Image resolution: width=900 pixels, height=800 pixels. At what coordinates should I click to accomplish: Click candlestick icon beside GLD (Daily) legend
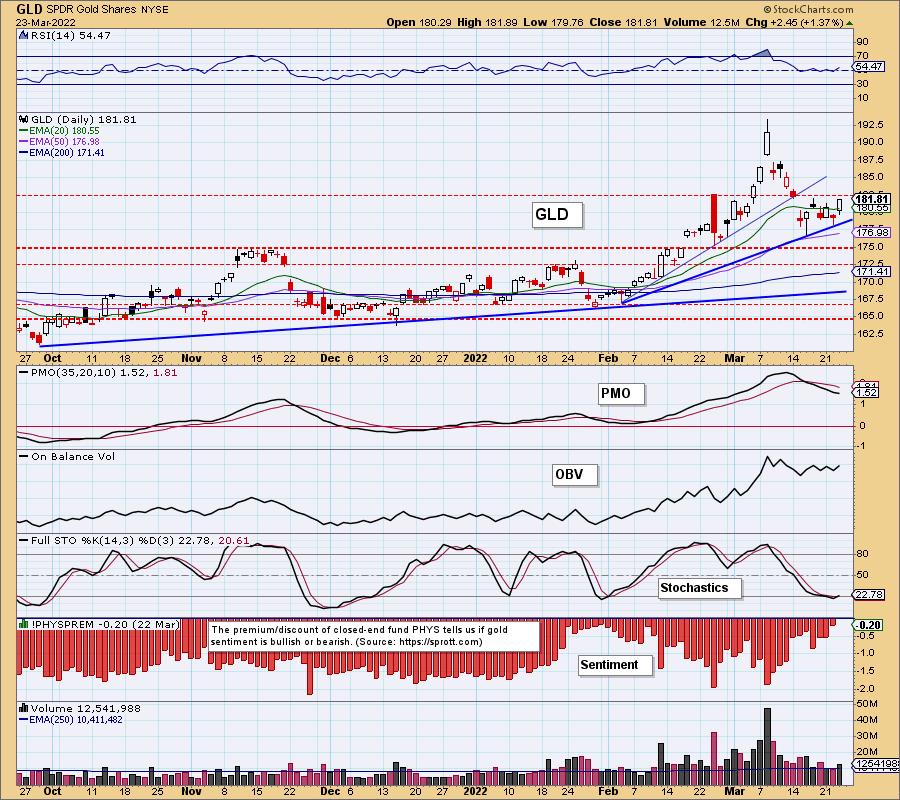point(24,119)
